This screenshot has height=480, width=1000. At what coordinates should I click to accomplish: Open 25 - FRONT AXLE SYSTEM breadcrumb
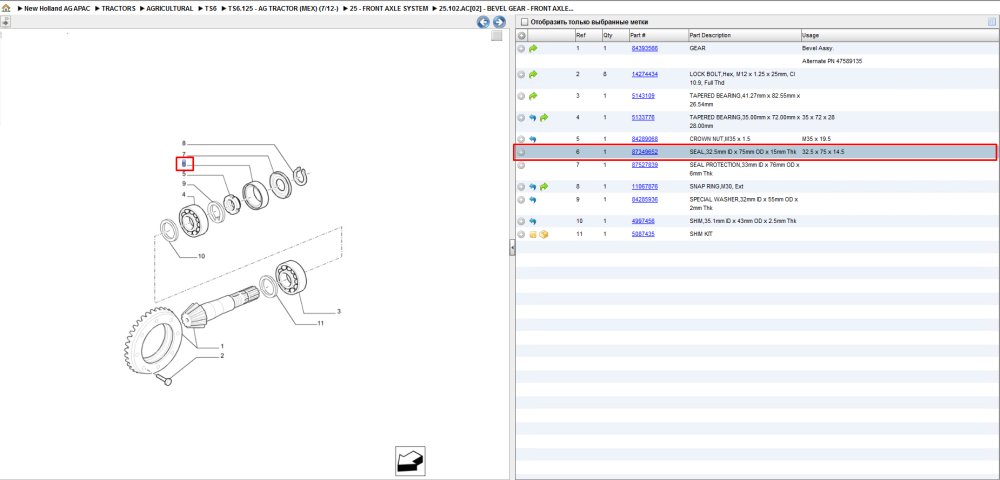click(387, 9)
